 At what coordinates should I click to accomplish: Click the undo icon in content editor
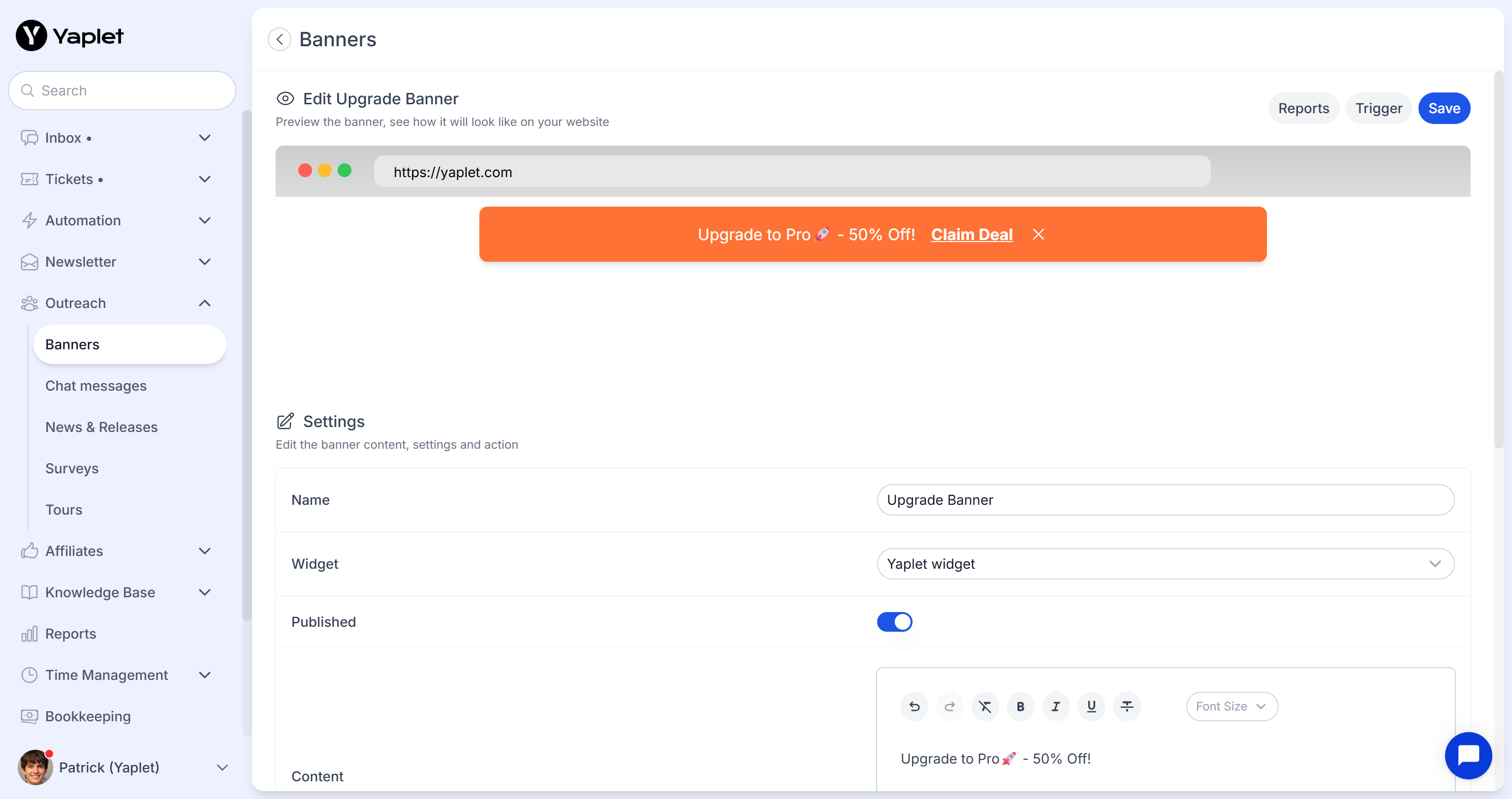tap(914, 707)
